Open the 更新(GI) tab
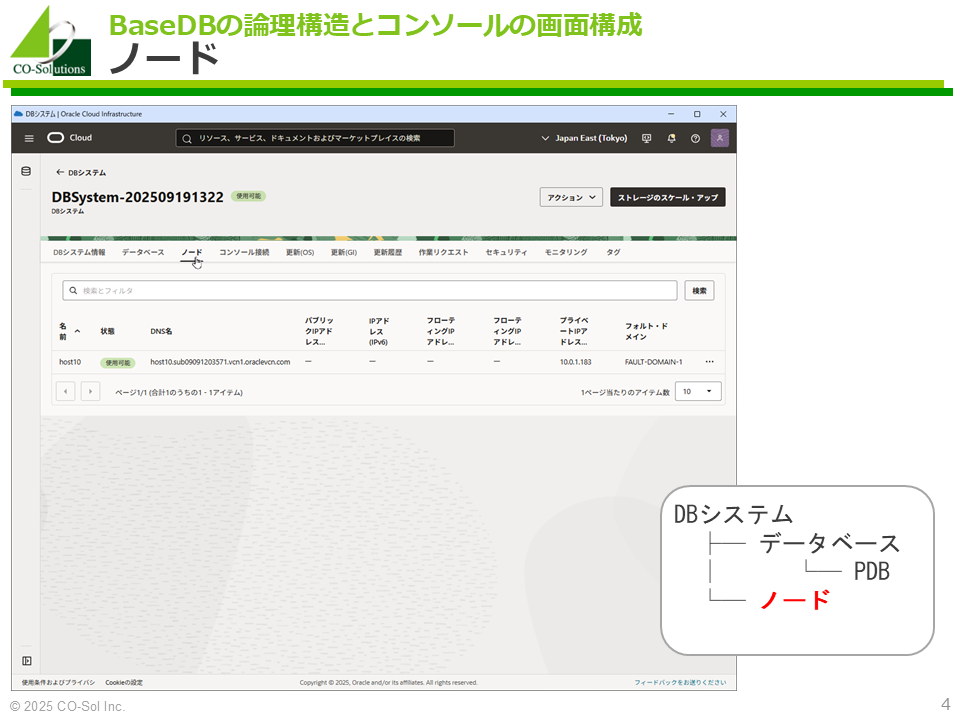Screen dimensions: 960x720 click(x=343, y=252)
